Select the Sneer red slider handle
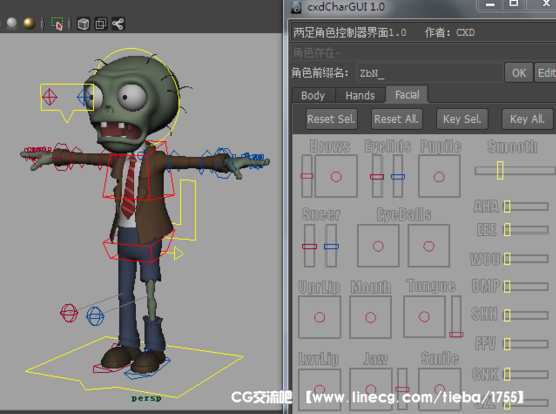The height and width of the screenshot is (414, 556). pyautogui.click(x=310, y=246)
